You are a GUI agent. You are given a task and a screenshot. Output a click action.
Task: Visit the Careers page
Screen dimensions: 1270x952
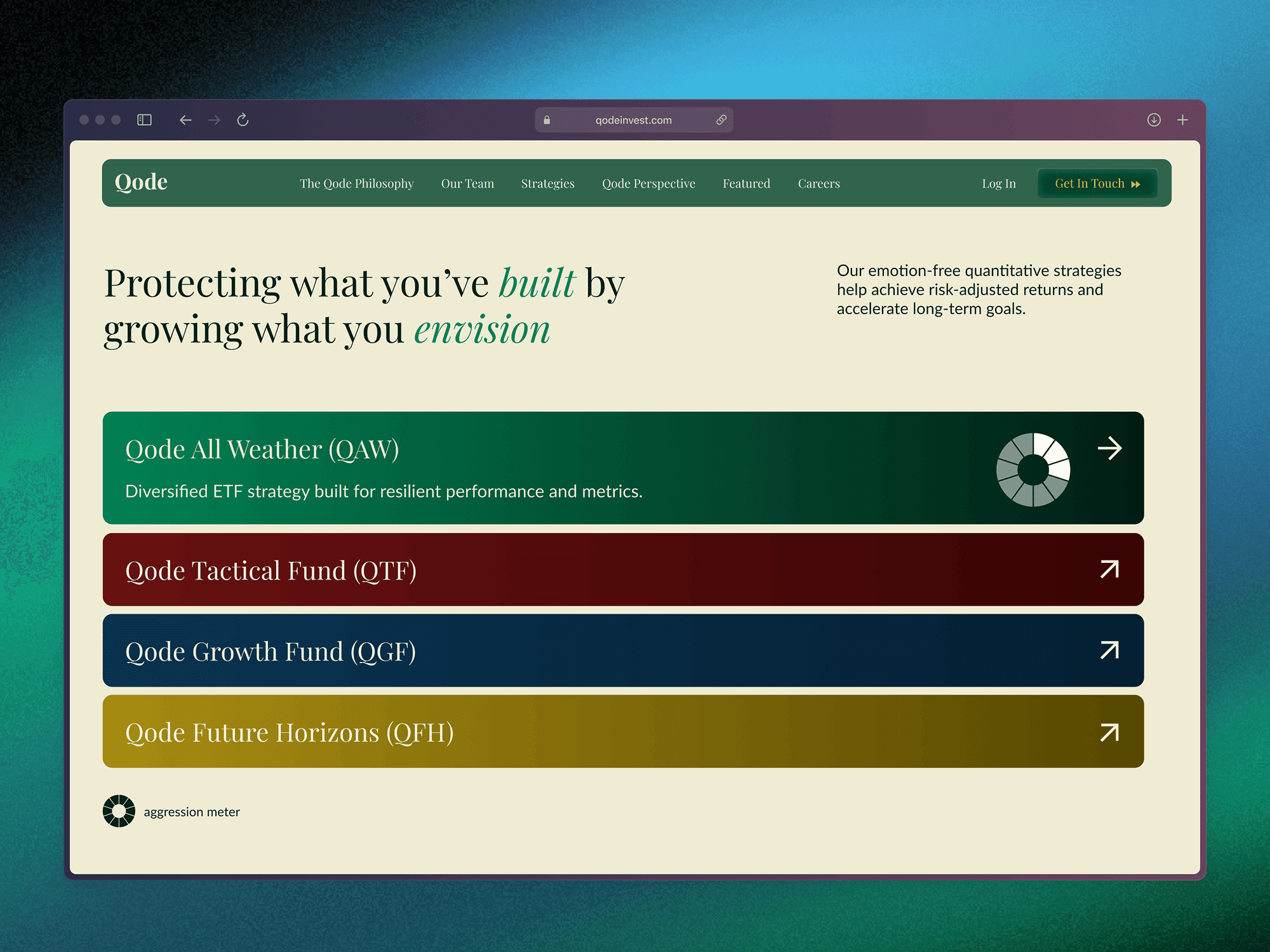pos(819,183)
